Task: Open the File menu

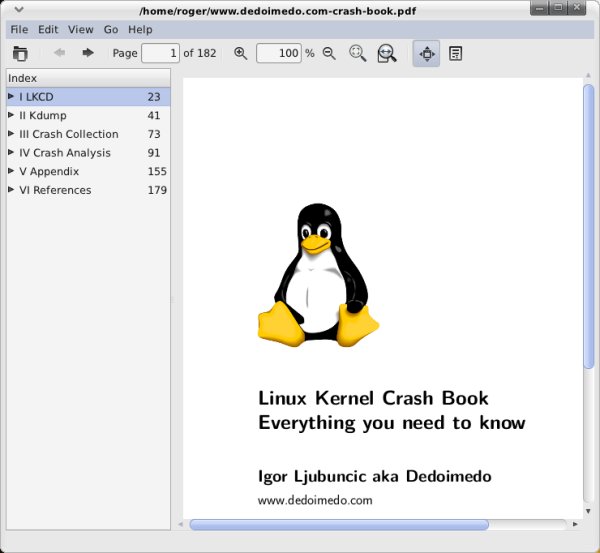Action: pos(19,30)
